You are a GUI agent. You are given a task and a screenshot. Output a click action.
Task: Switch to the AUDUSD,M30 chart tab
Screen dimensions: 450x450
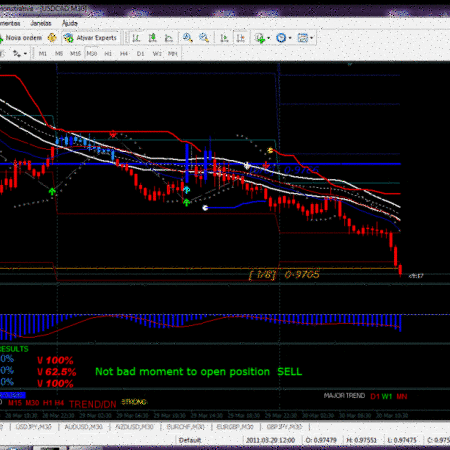pyautogui.click(x=83, y=427)
